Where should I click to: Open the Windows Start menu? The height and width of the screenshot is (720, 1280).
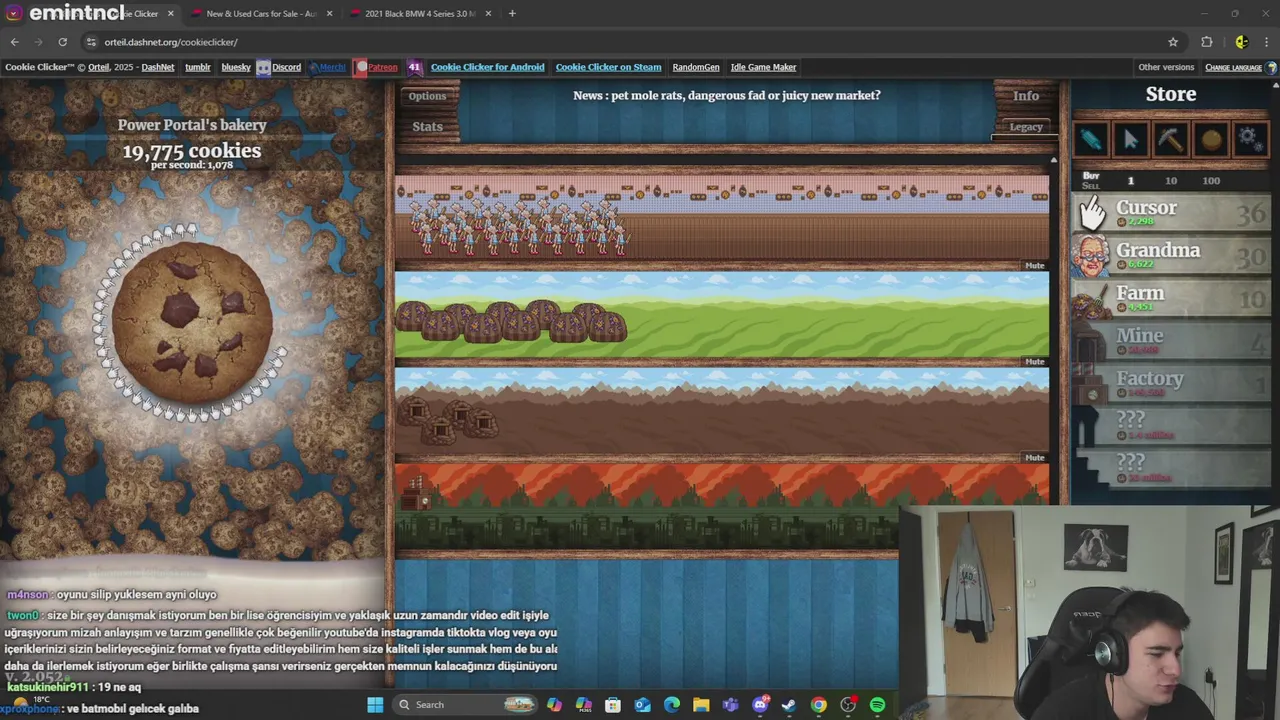pos(375,705)
